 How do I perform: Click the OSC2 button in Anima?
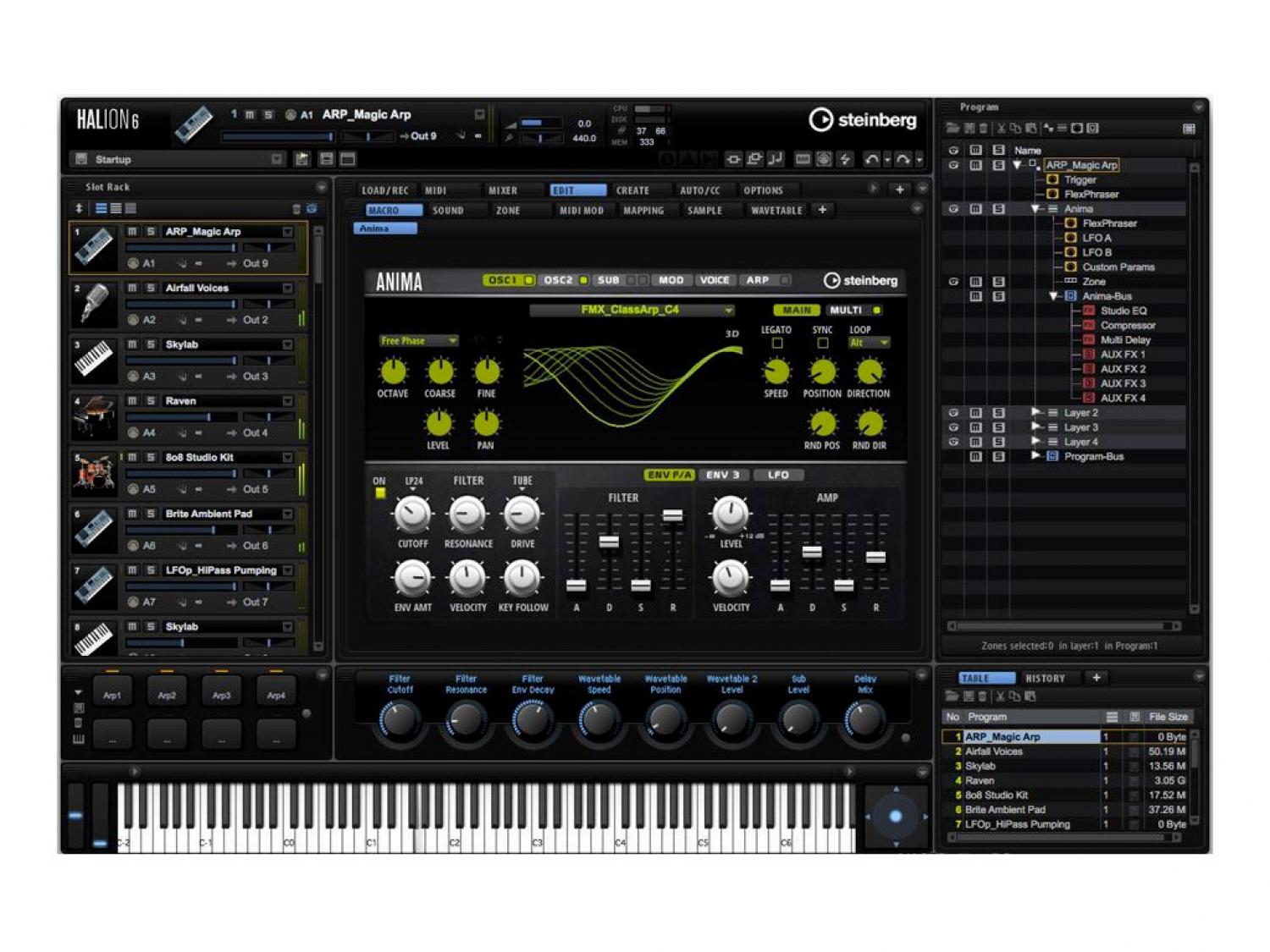point(558,280)
